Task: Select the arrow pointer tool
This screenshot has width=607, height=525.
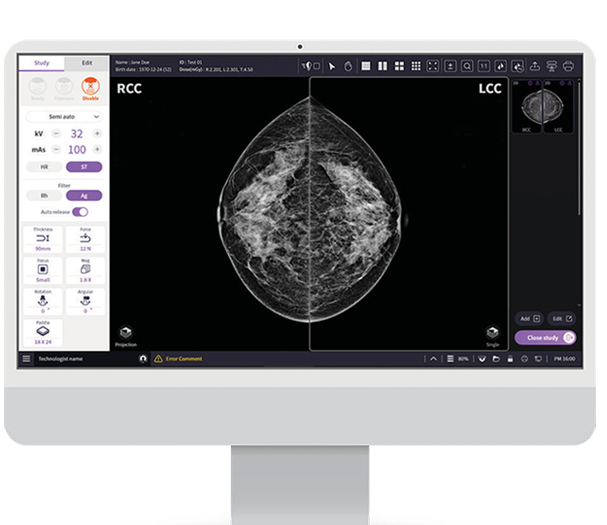Action: click(x=333, y=66)
